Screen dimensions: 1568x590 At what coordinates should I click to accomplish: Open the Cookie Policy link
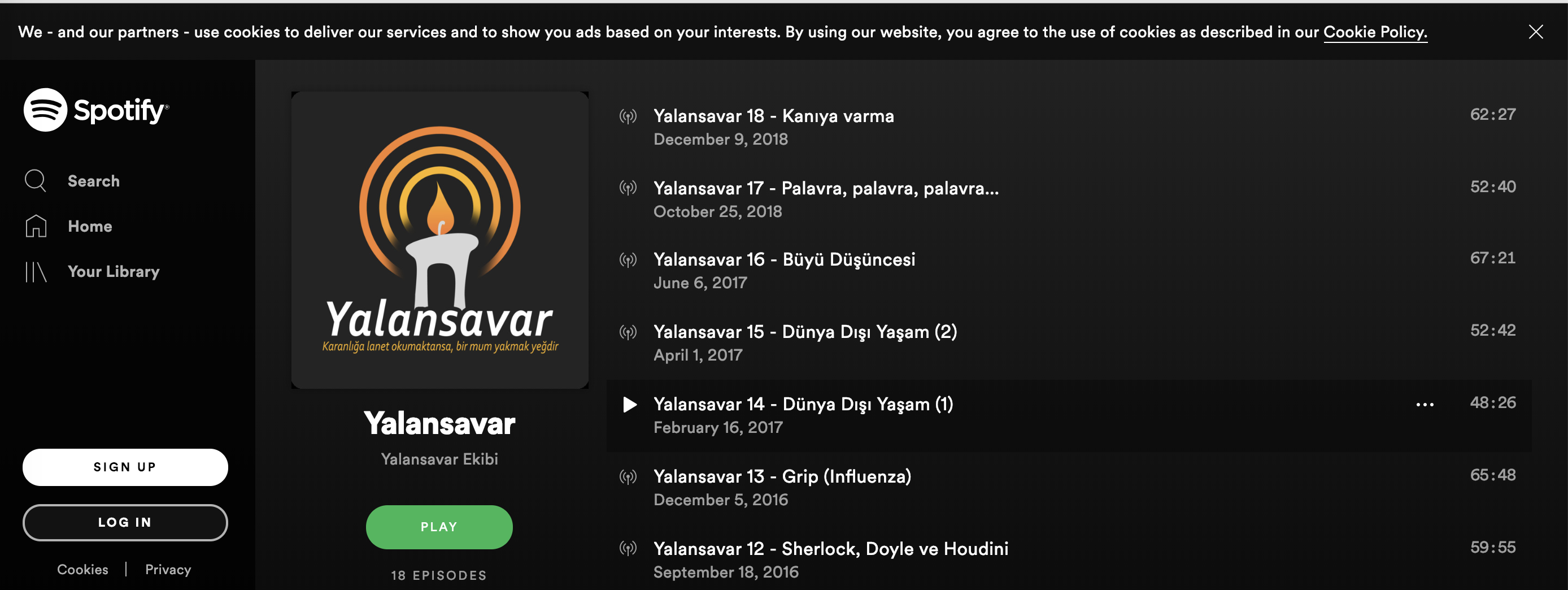[x=1375, y=32]
